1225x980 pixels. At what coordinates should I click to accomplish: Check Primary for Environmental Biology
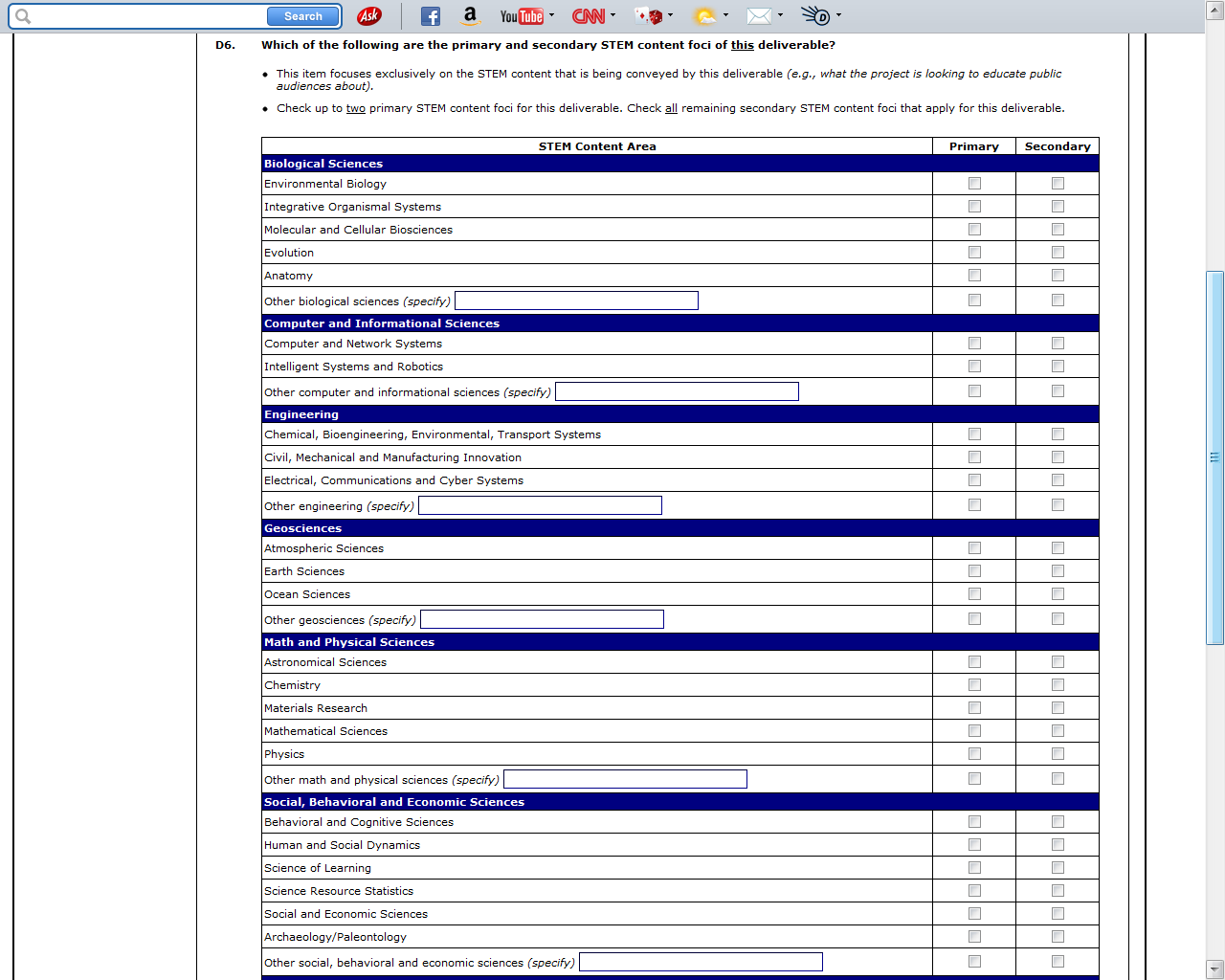point(974,183)
